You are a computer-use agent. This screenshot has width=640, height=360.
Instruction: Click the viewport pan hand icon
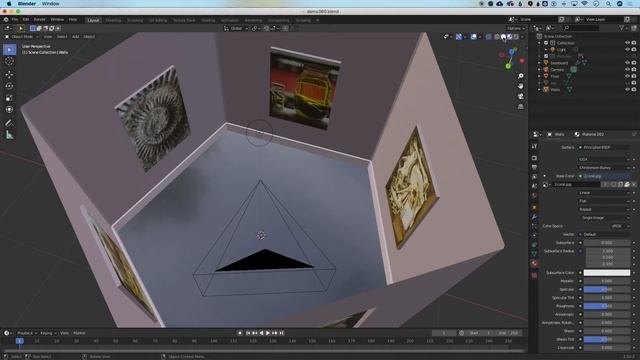[520, 86]
